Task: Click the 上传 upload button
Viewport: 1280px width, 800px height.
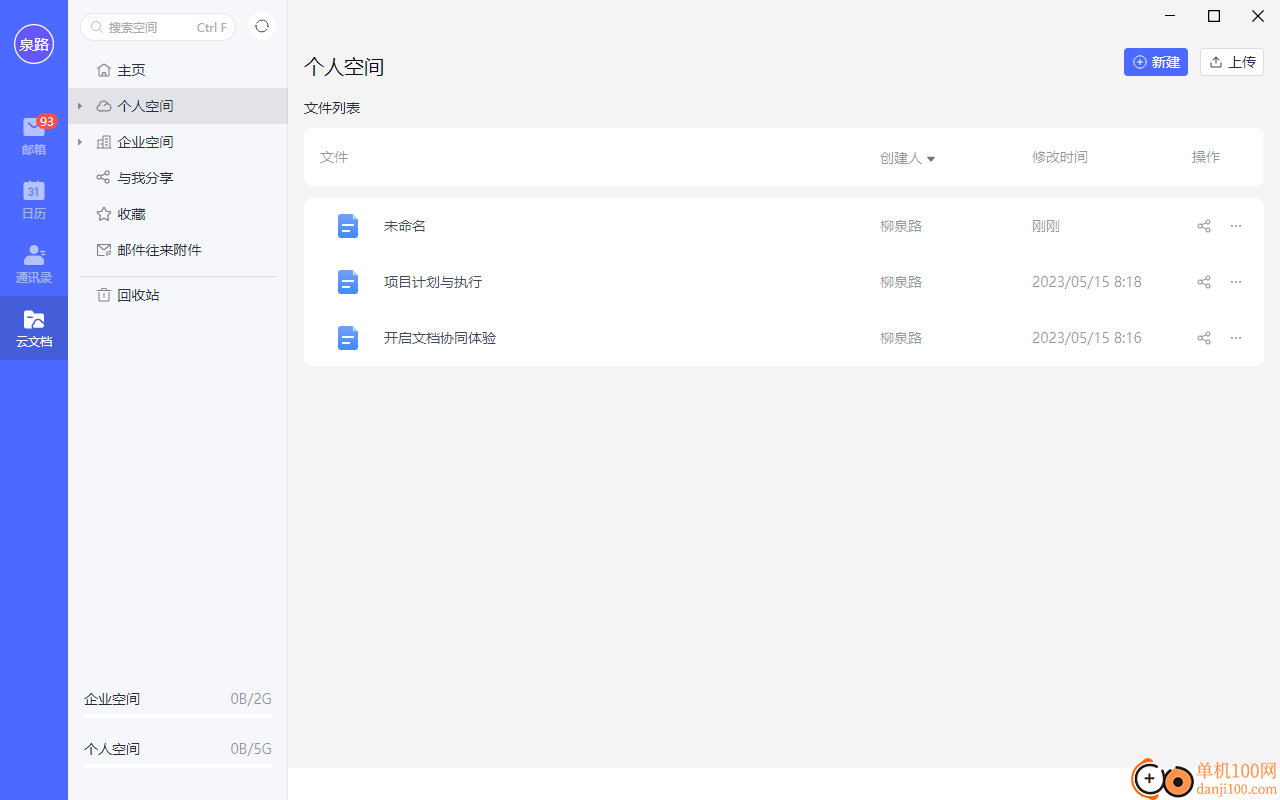Action: [1232, 62]
